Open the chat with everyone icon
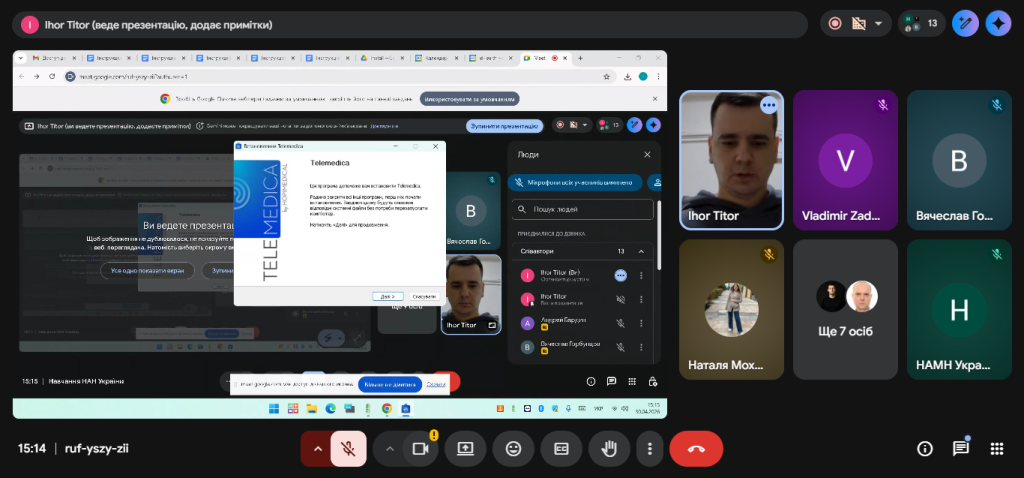This screenshot has width=1024, height=478. coord(960,449)
